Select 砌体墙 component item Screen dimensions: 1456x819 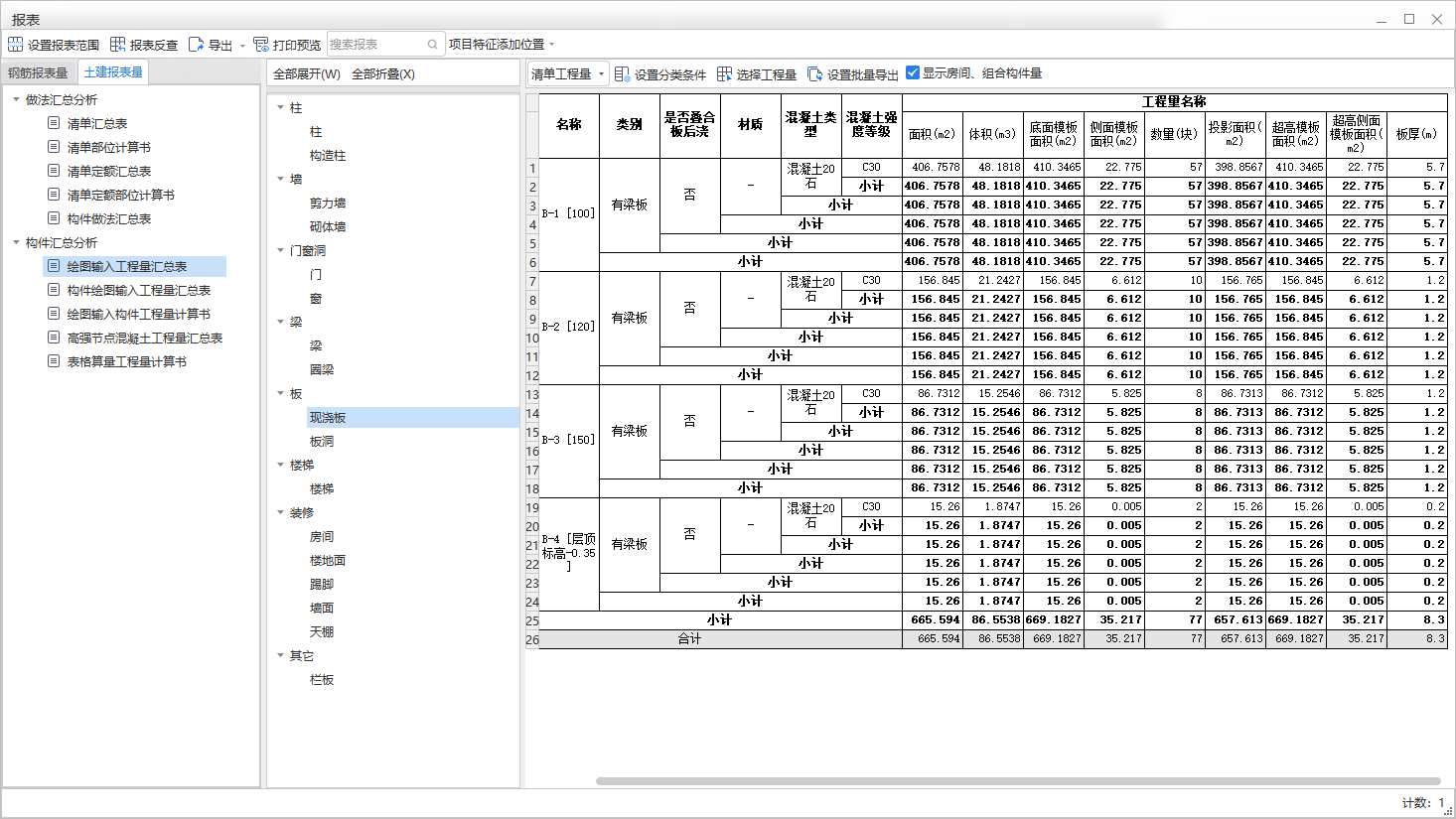(328, 226)
